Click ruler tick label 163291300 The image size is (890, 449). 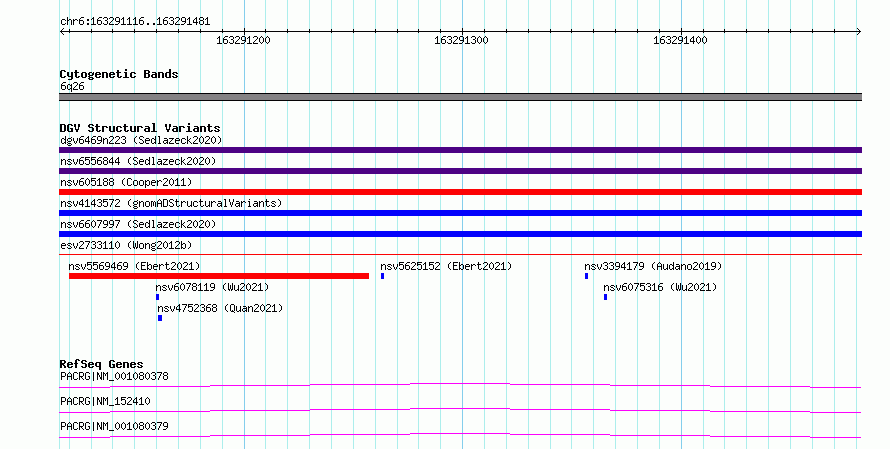[x=461, y=40]
